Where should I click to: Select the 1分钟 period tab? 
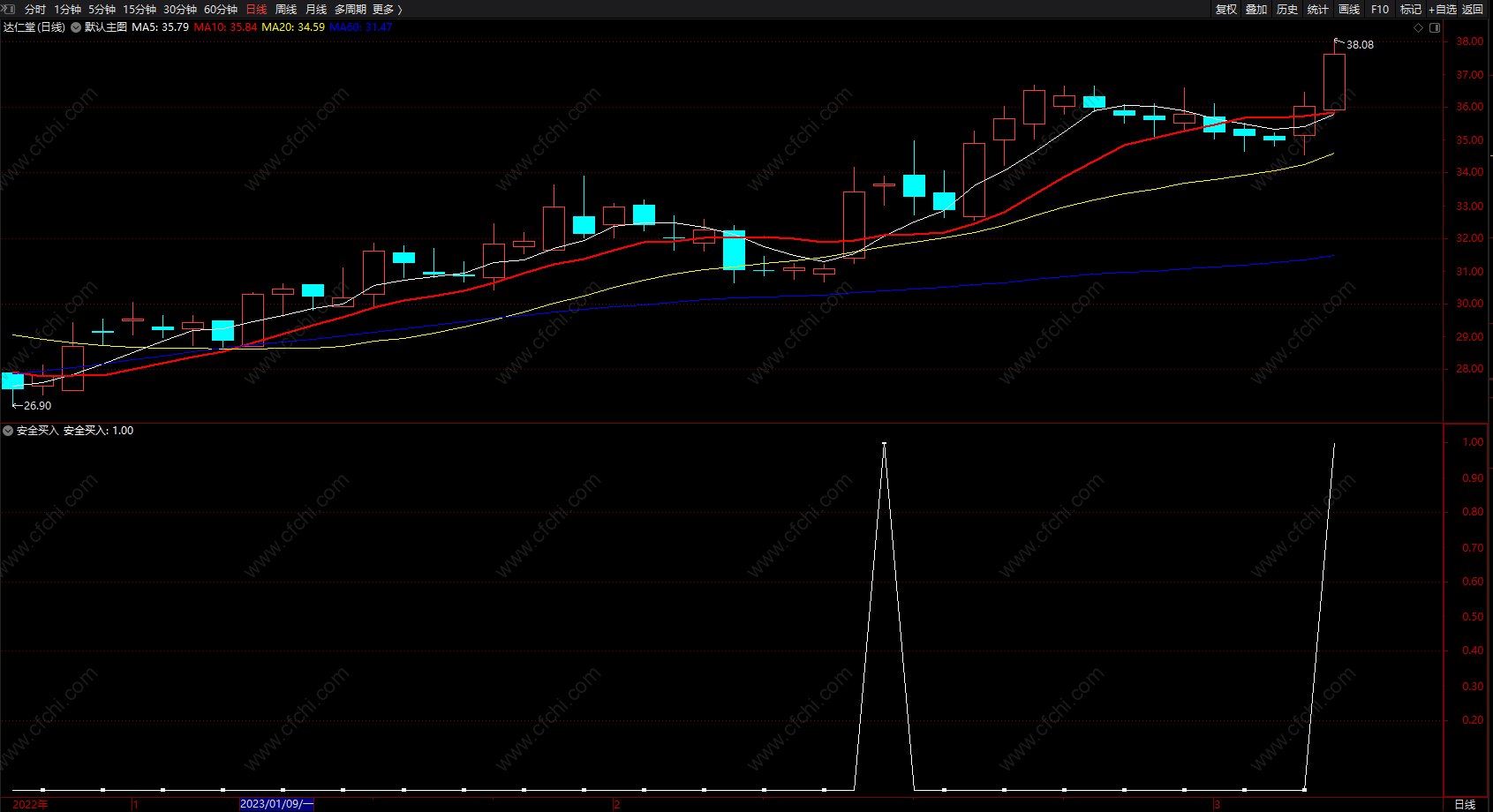click(x=67, y=9)
